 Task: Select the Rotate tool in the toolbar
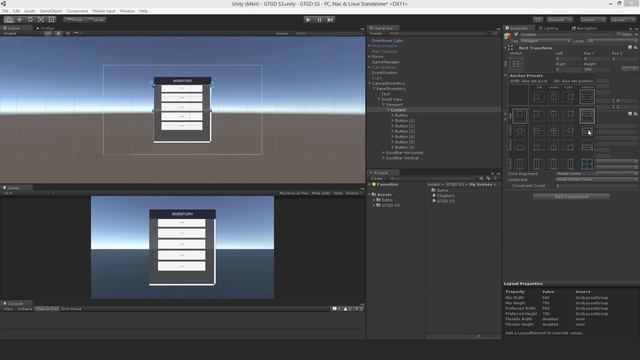pos(30,20)
